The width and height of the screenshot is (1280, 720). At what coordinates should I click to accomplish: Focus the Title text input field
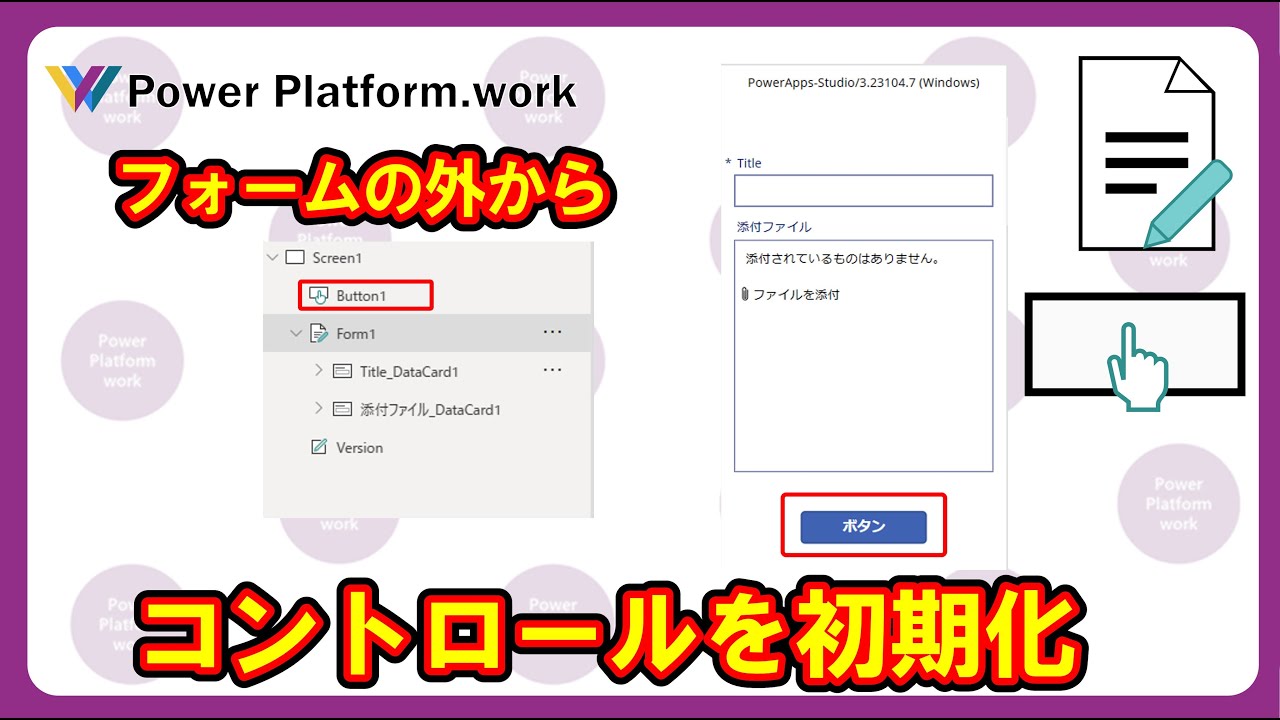coord(864,191)
